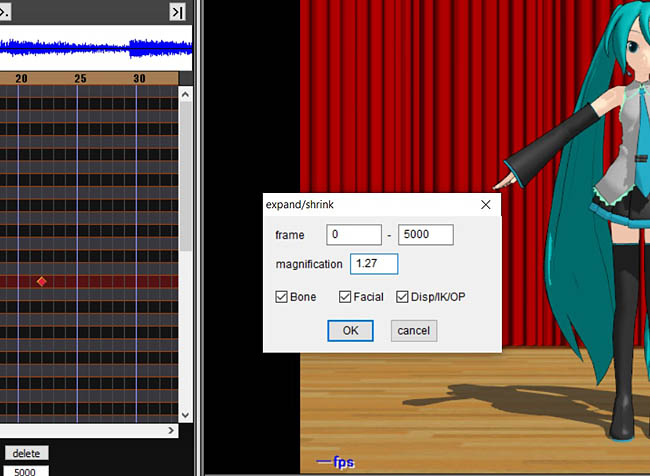The height and width of the screenshot is (476, 650).
Task: Click frame 30 on timeline ruler
Action: (139, 78)
